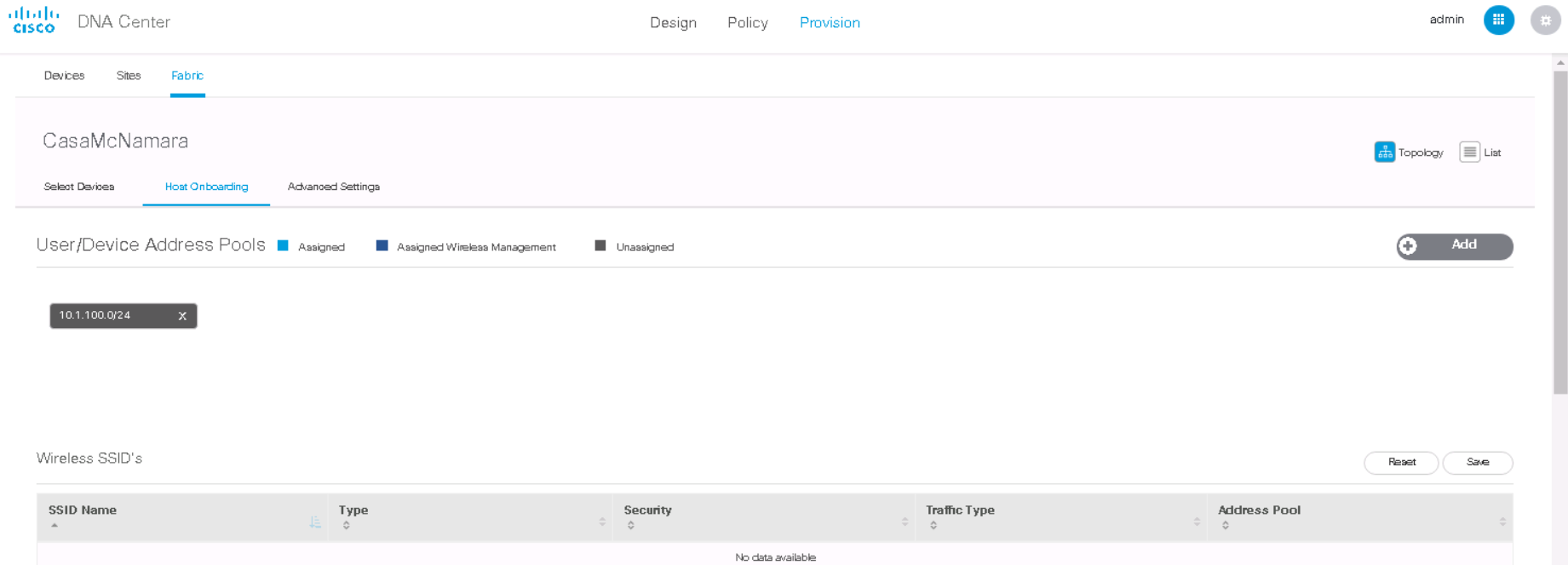Open the Provision menu
Viewport: 1568px width, 565px height.
(830, 23)
